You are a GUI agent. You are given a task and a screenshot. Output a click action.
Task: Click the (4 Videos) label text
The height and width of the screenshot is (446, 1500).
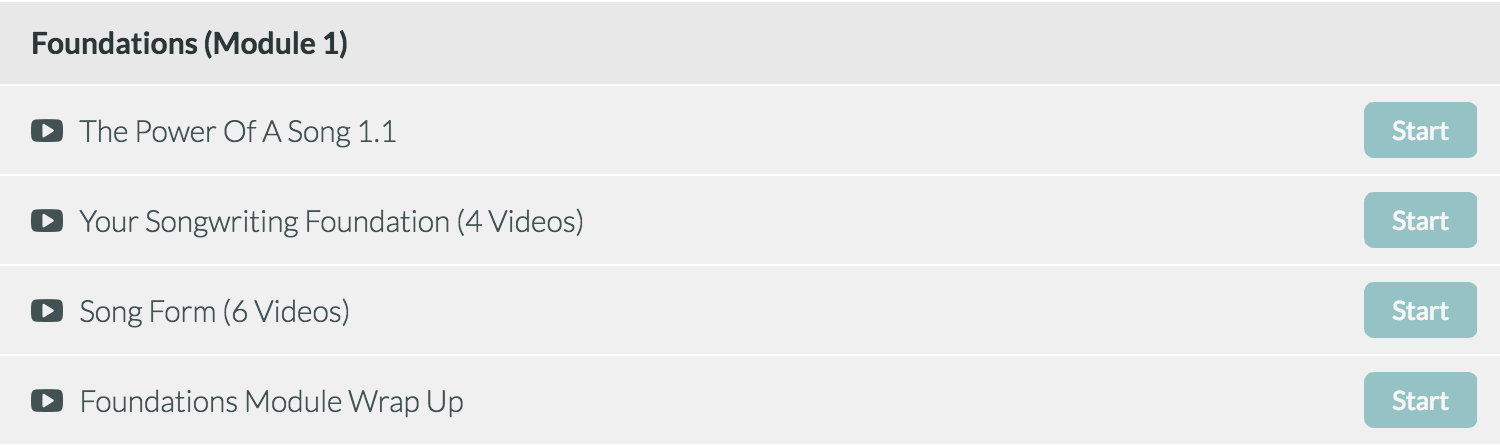pyautogui.click(x=520, y=221)
